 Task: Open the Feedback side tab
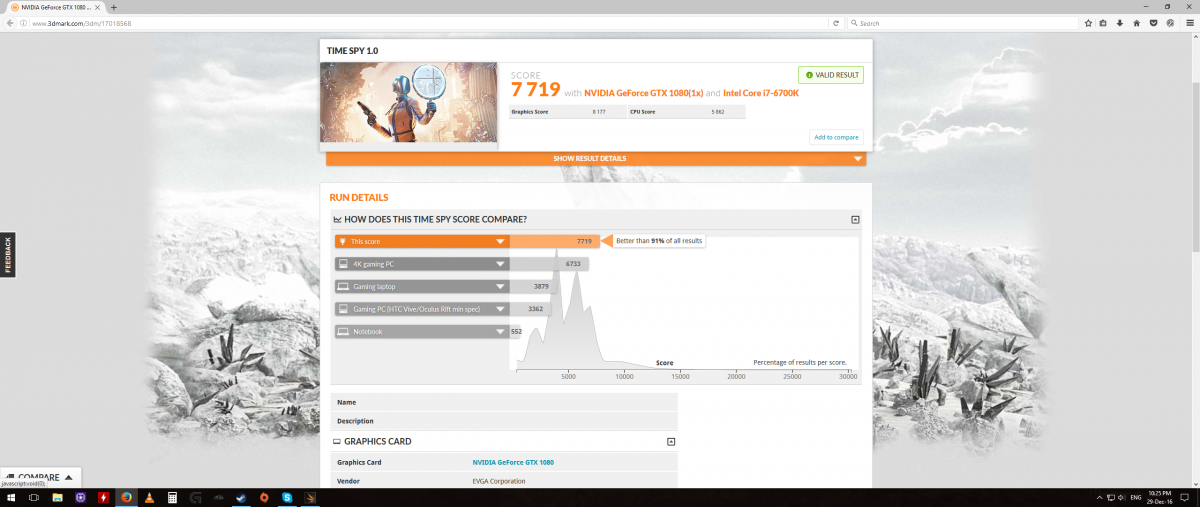tap(7, 255)
